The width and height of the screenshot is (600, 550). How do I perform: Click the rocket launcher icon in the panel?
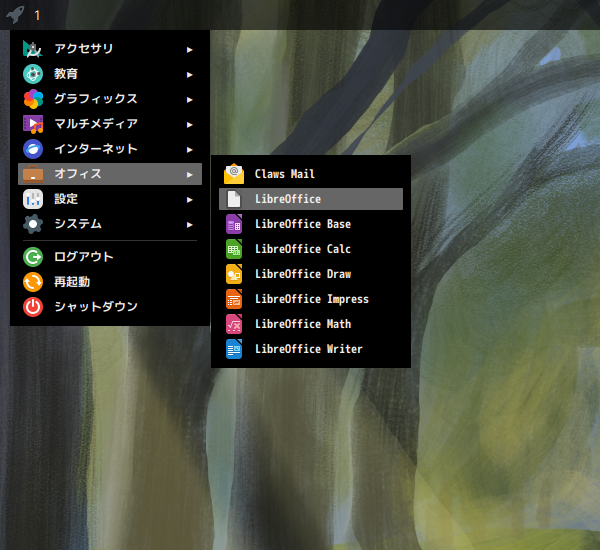point(15,15)
